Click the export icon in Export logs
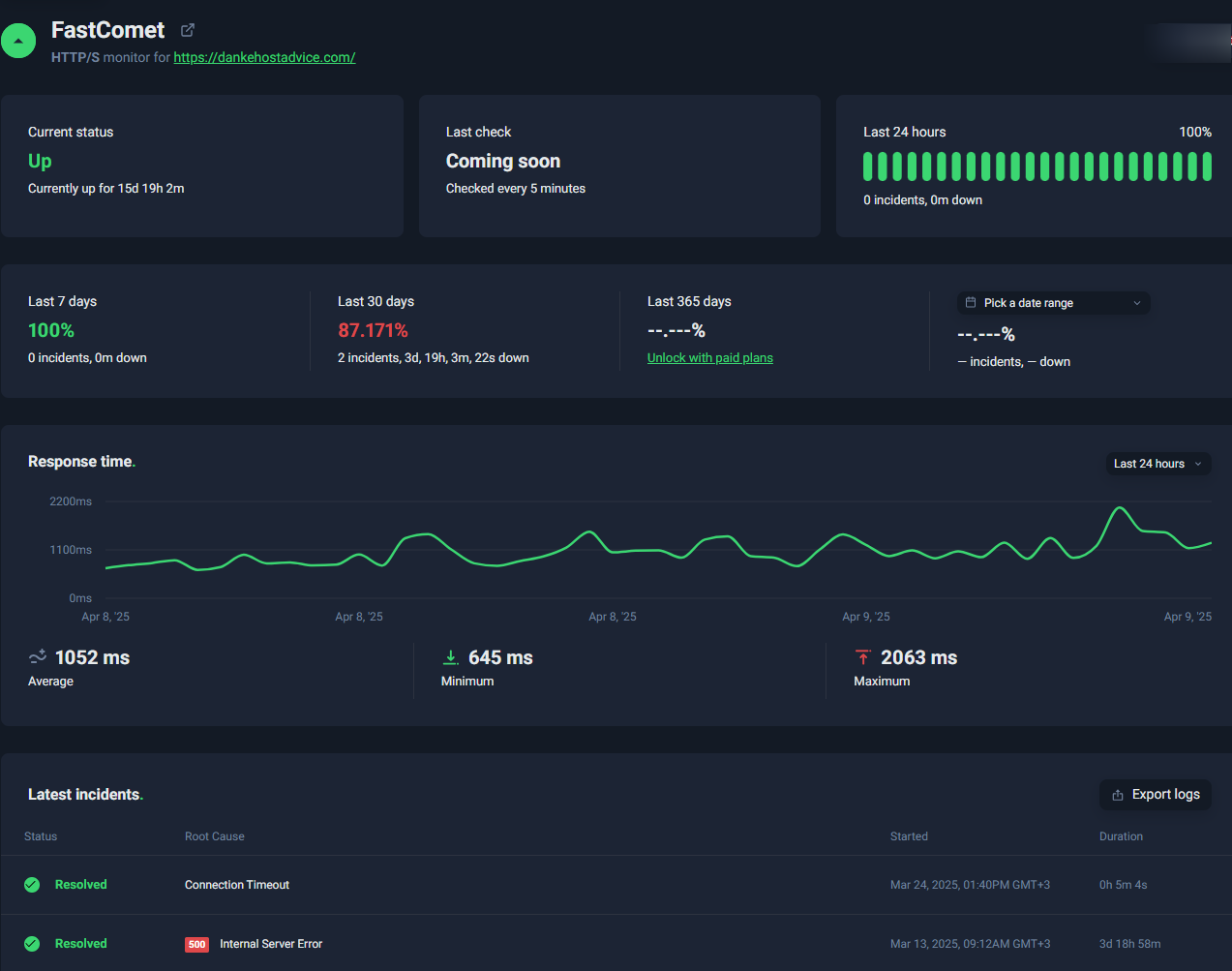1232x971 pixels. point(1118,795)
